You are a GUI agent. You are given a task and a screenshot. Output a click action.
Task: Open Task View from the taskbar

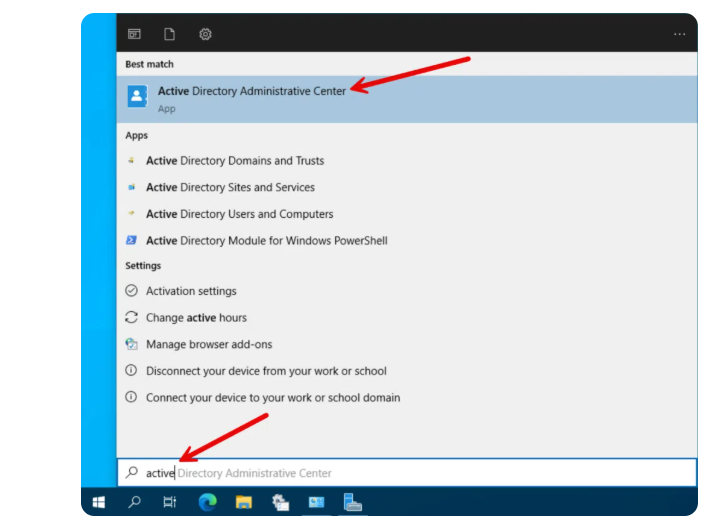[170, 502]
